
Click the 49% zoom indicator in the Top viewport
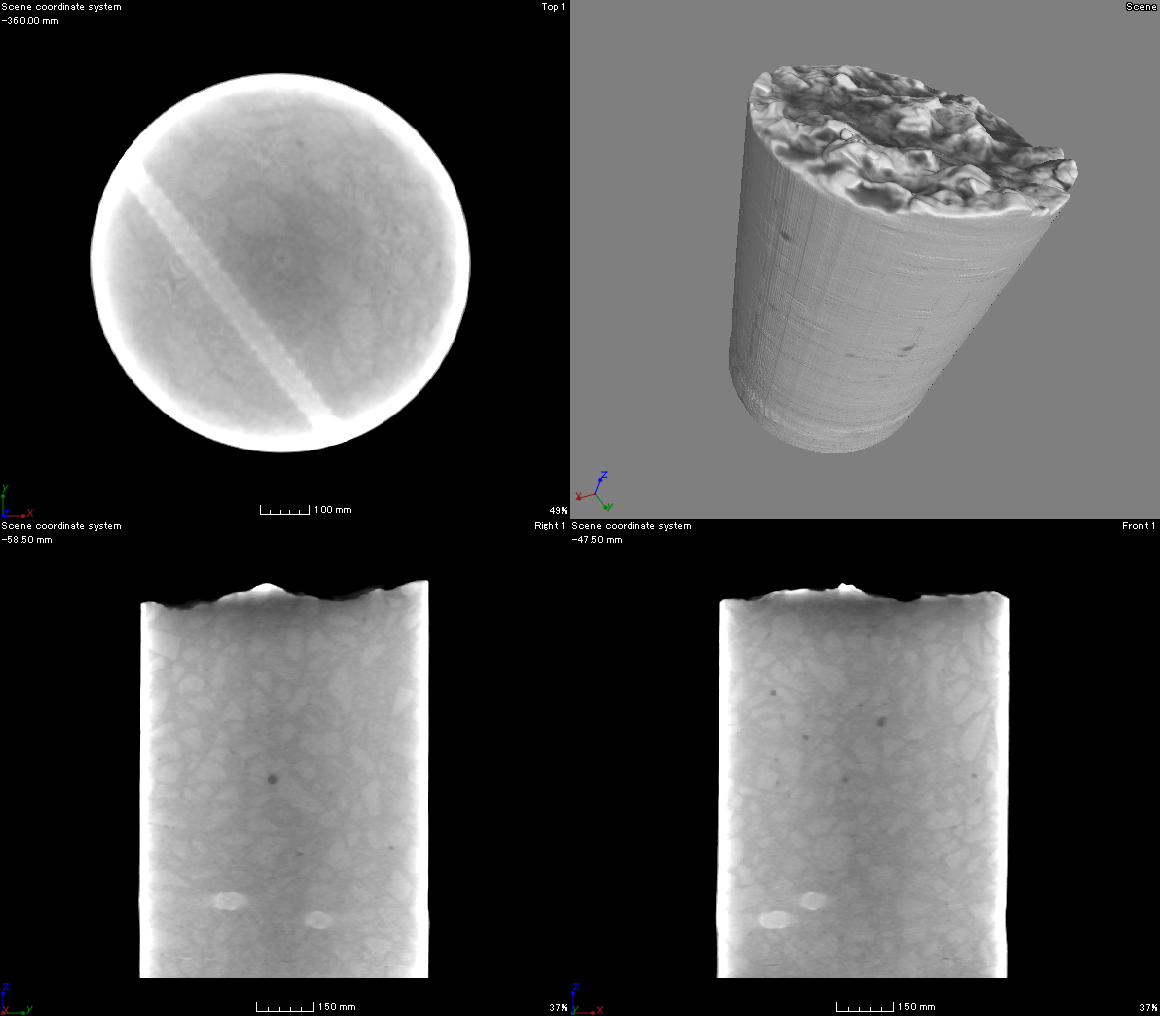(556, 509)
